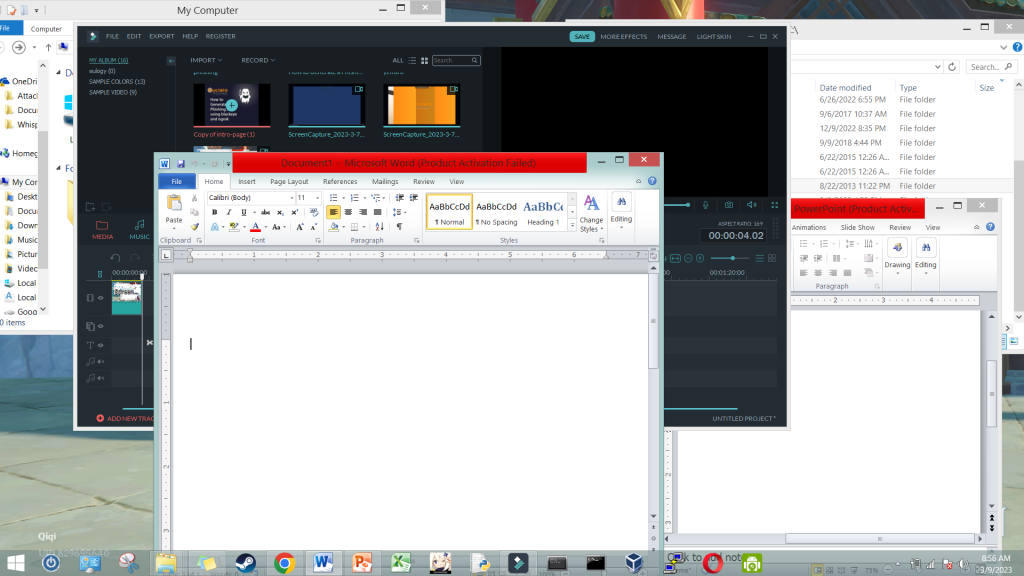Open Steam from the taskbar

tap(246, 563)
